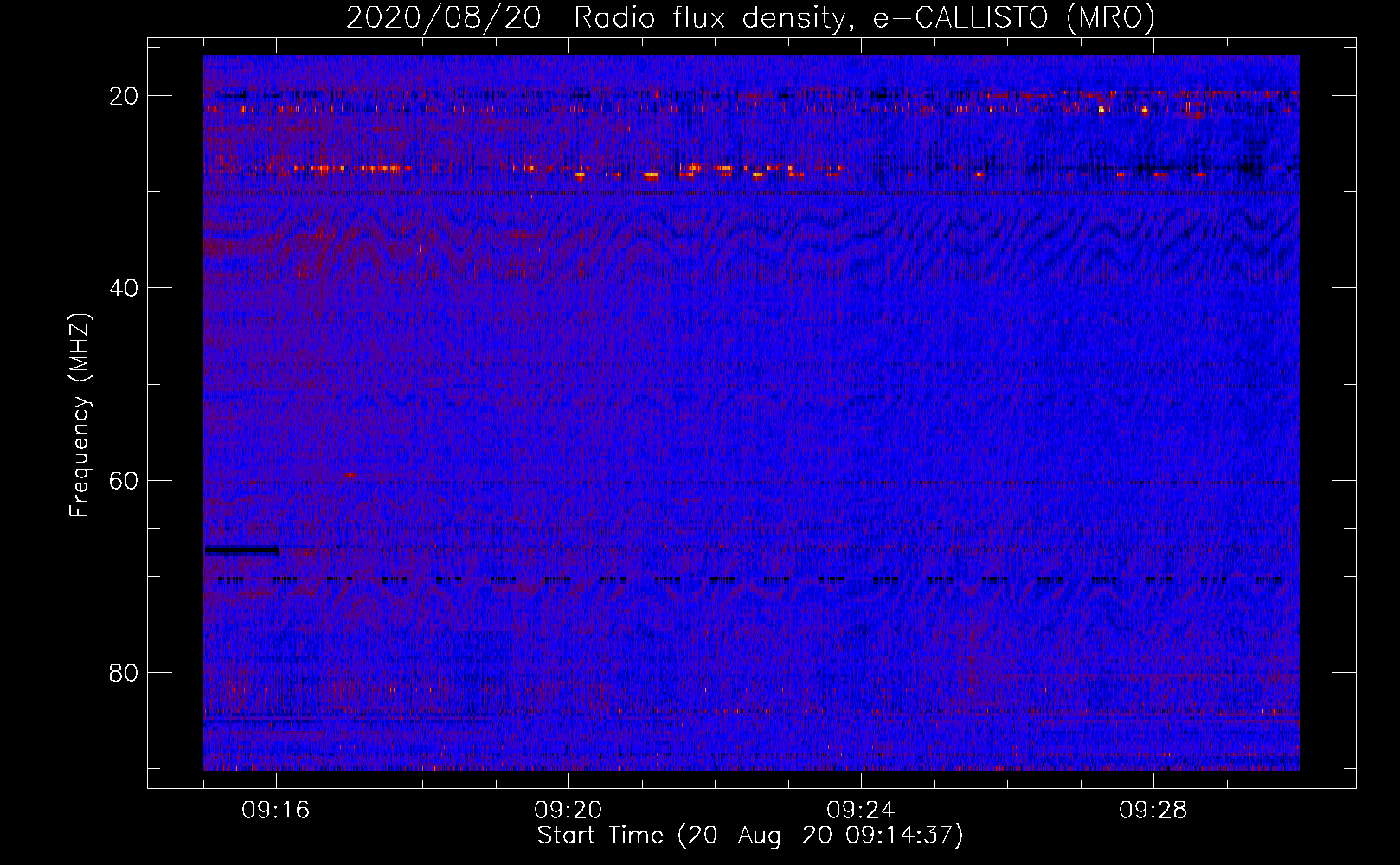Click the 20 MHz frequency tick label

(x=124, y=96)
